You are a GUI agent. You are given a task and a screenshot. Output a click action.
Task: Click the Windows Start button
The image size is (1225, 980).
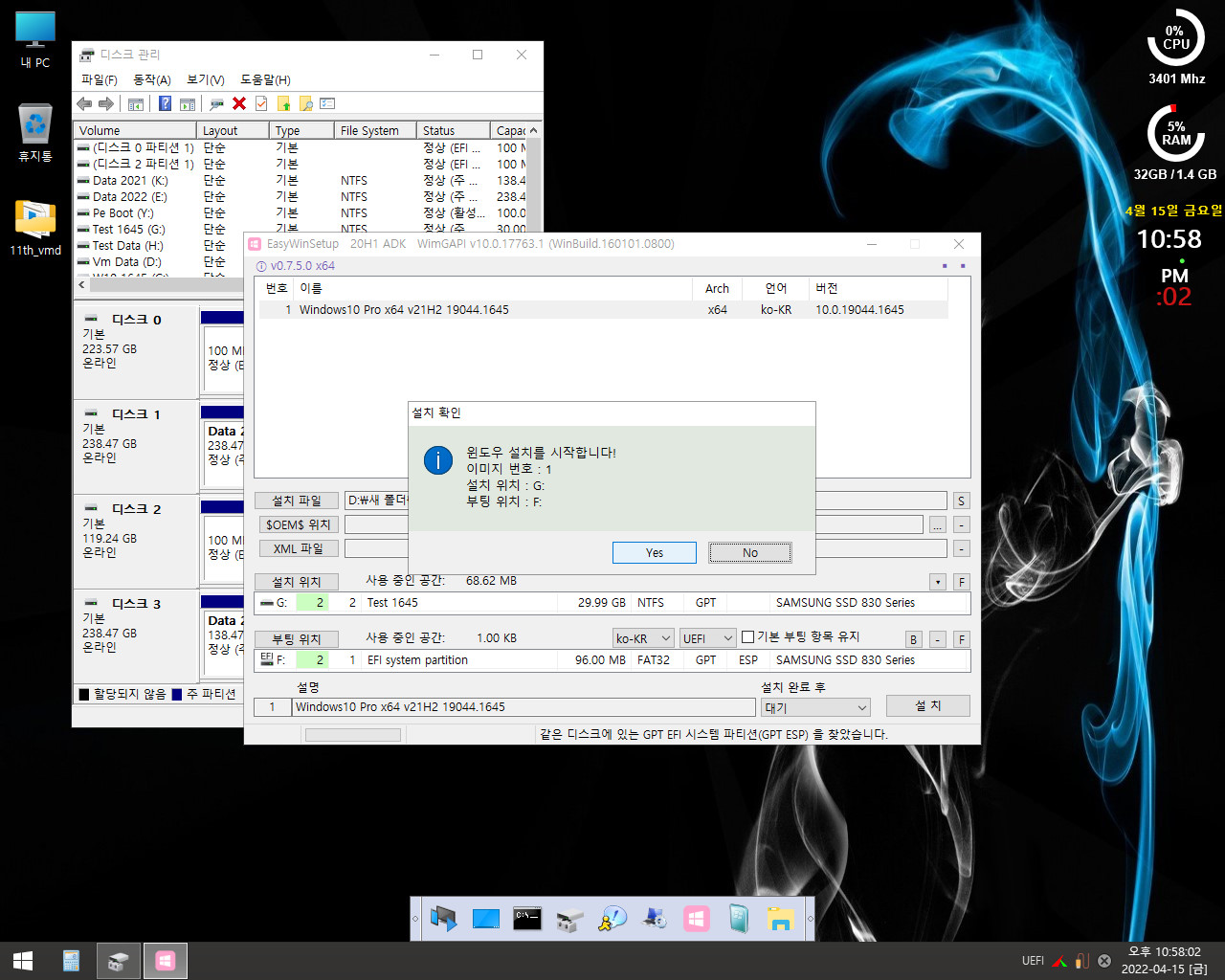tap(23, 961)
